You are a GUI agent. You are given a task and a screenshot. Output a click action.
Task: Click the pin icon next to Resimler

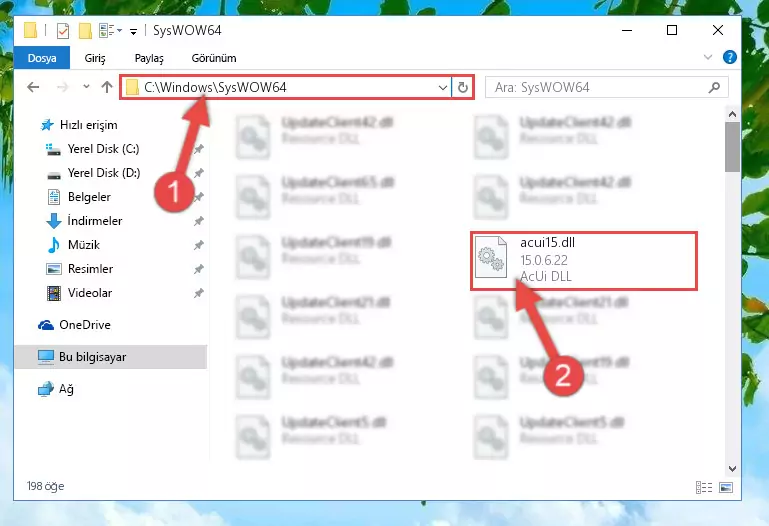[199, 269]
